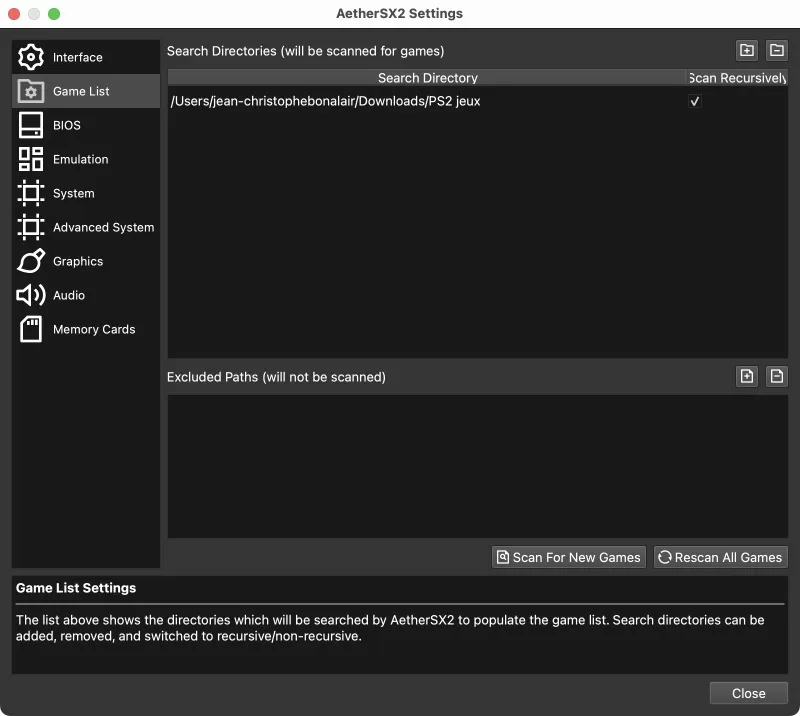Close the settings with the Close button
The width and height of the screenshot is (800, 716).
click(748, 693)
